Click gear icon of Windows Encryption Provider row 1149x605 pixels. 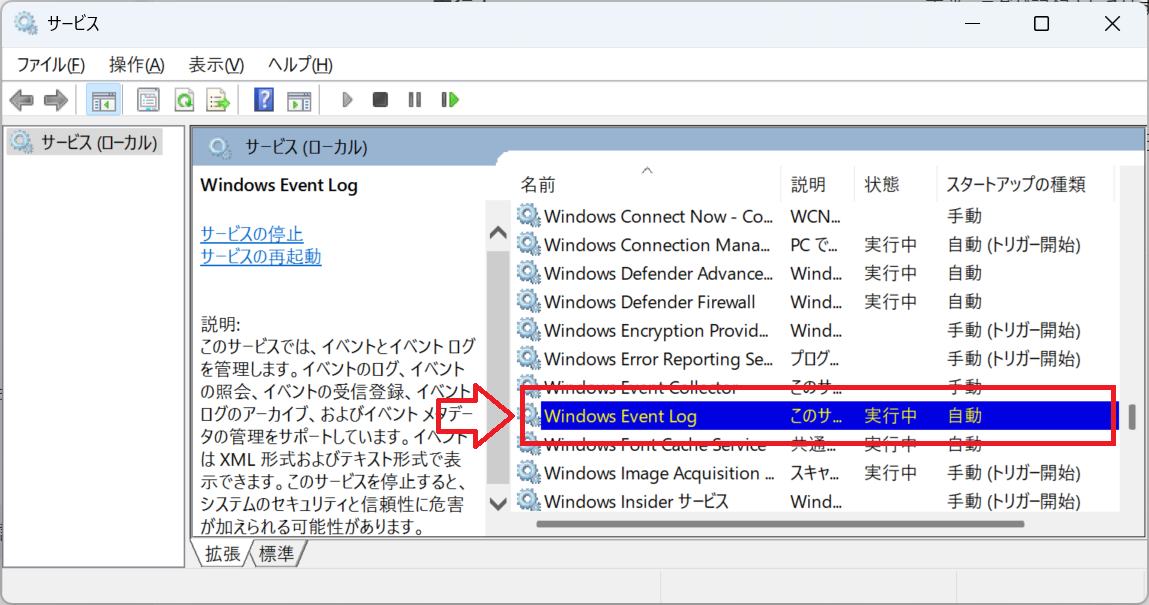[528, 330]
